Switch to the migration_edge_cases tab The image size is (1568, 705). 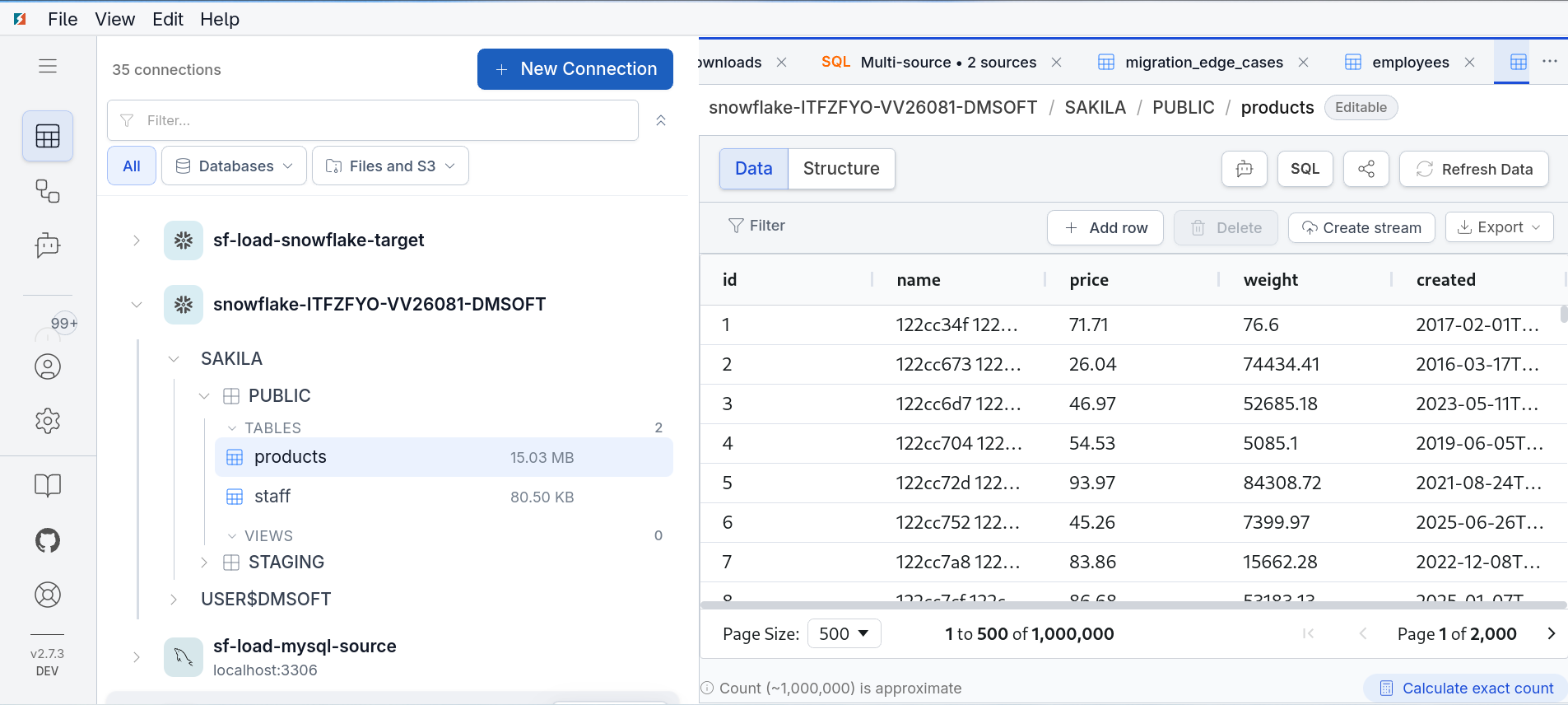tap(1203, 63)
